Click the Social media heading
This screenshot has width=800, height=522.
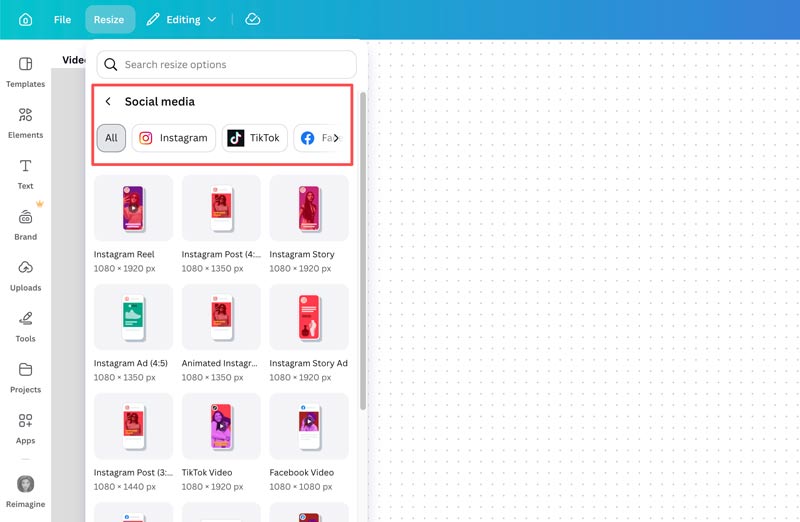[x=160, y=102]
